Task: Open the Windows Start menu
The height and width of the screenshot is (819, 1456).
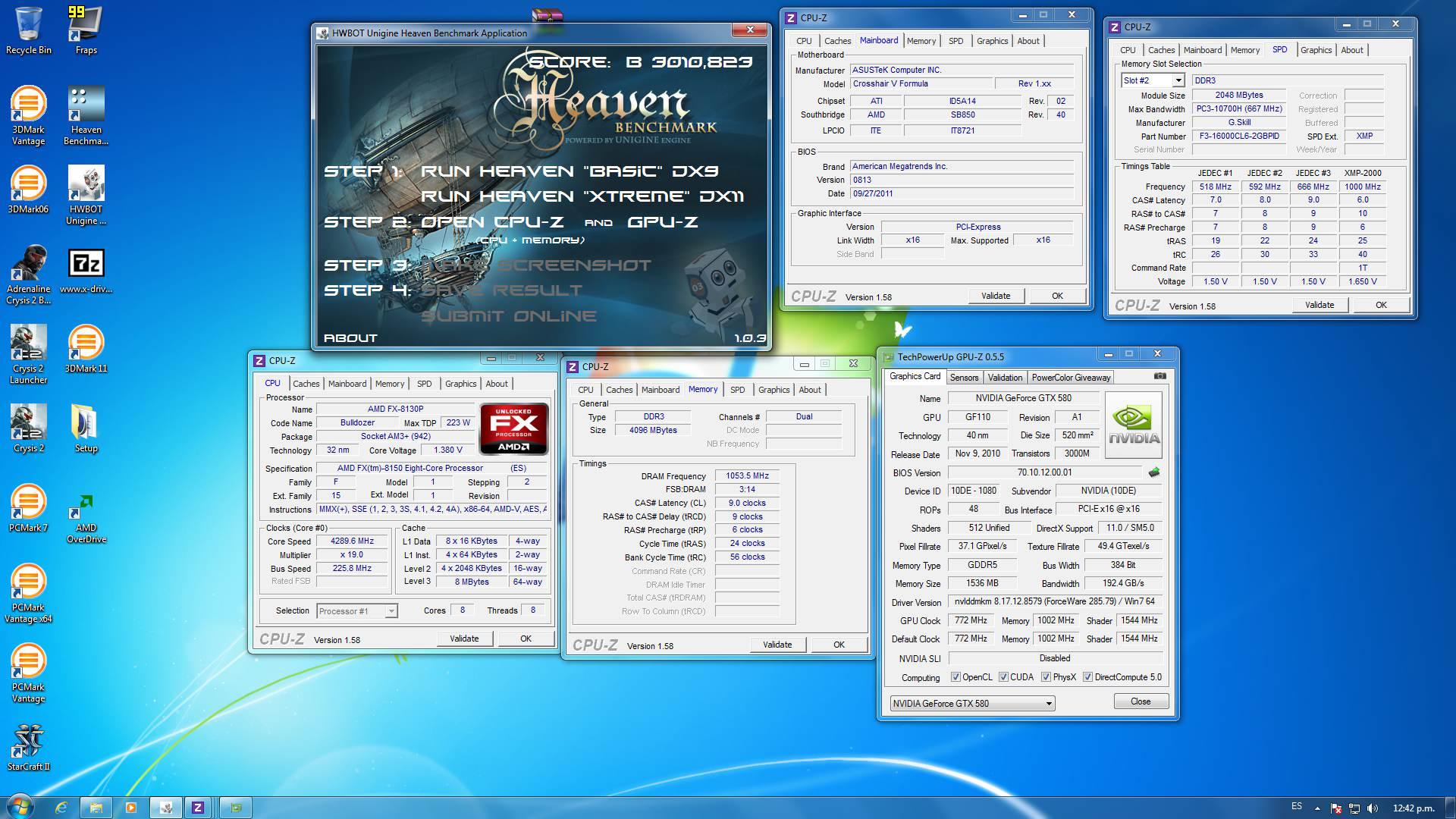Action: tap(20, 807)
